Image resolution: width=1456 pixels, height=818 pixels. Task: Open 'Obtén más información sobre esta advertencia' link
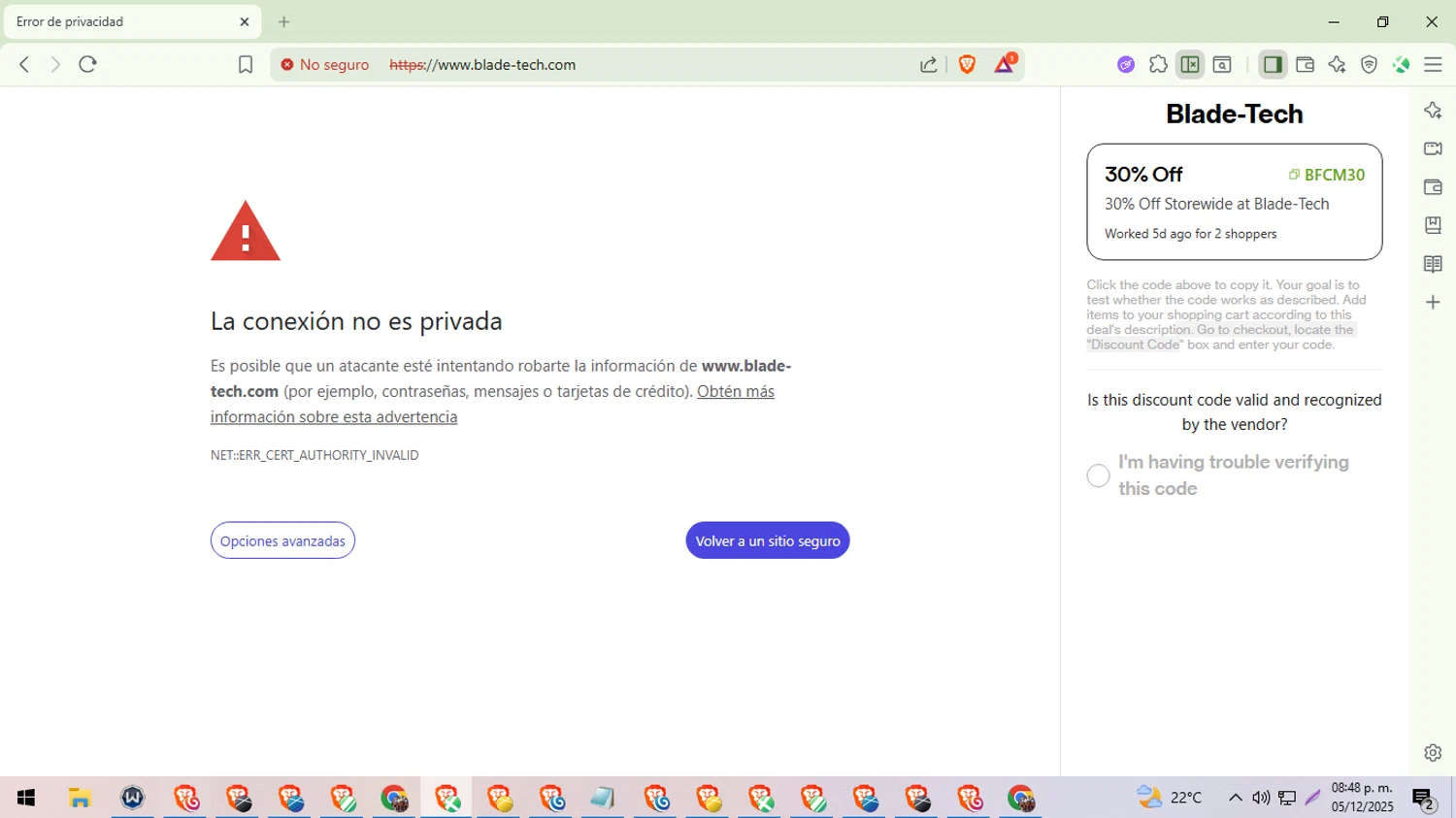point(492,404)
